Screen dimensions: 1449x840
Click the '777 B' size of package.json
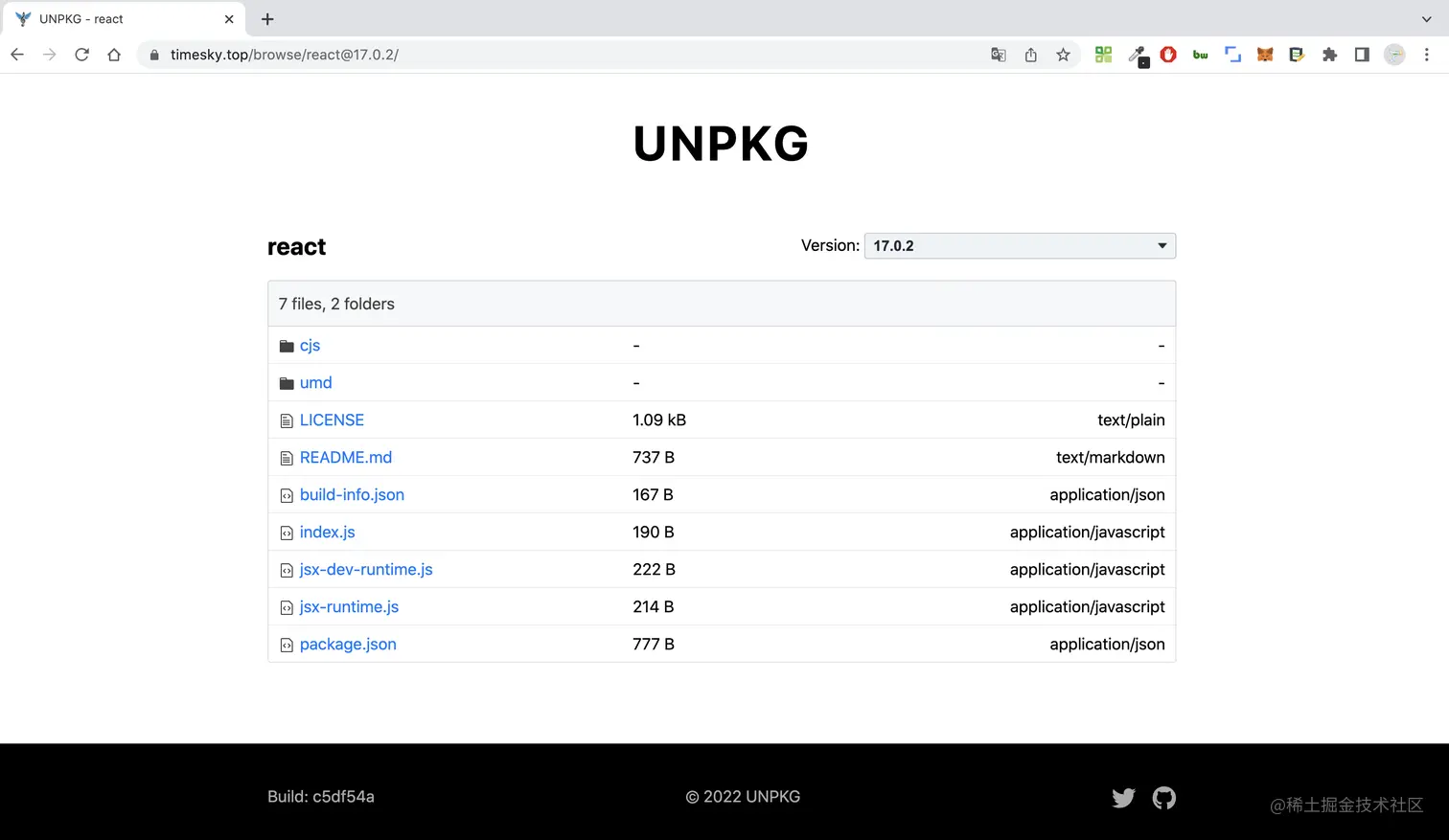point(654,645)
